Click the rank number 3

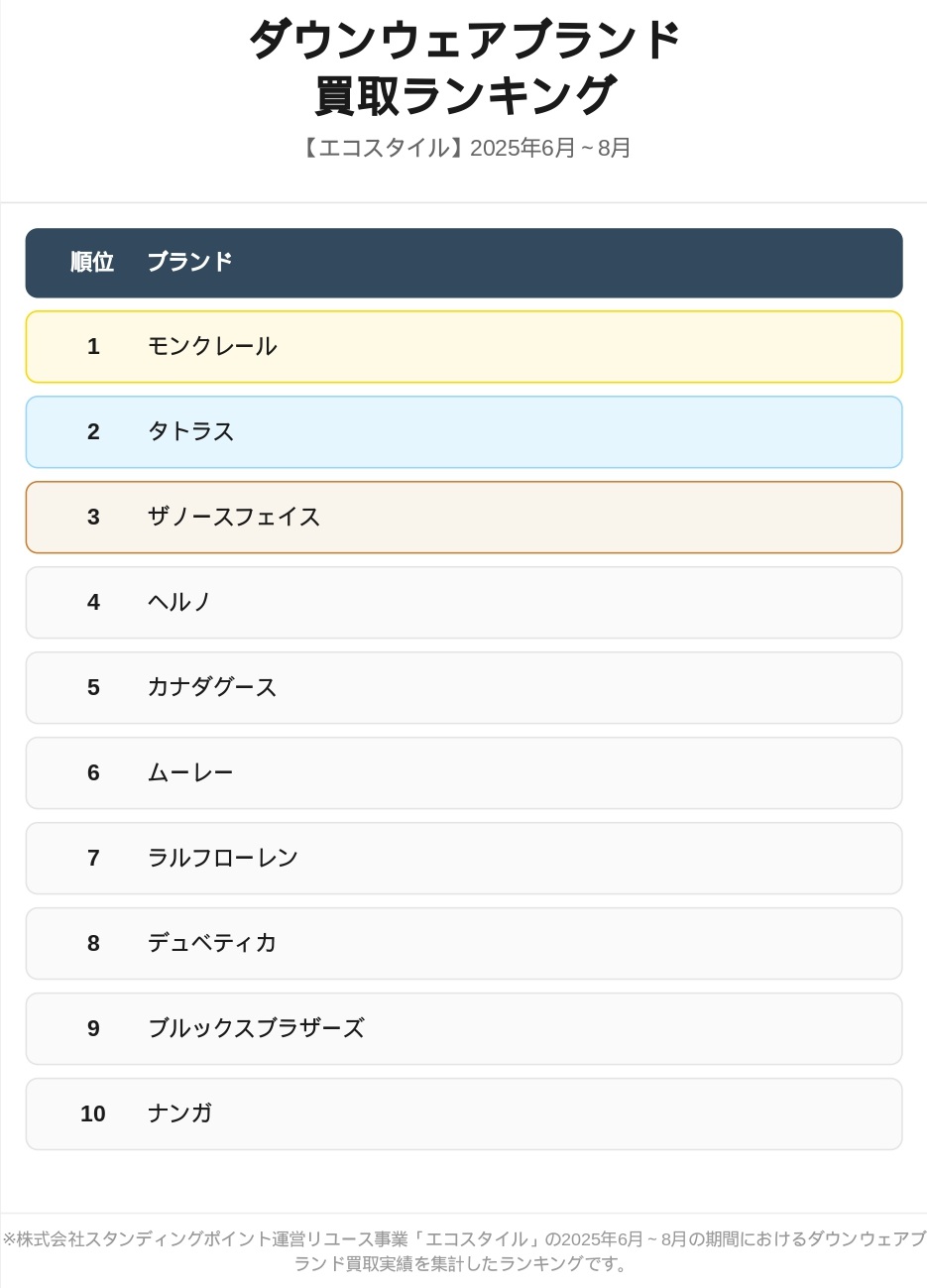[x=93, y=518]
